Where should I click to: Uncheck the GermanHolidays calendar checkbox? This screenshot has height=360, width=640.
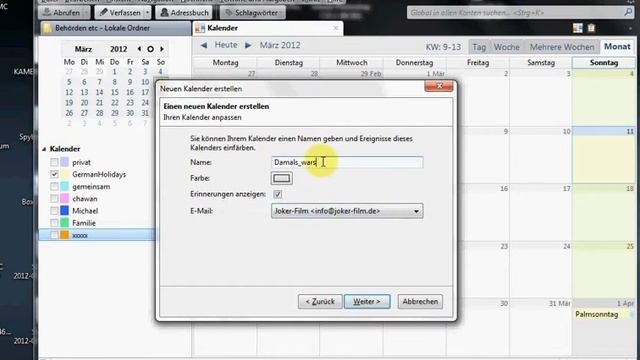[54, 174]
